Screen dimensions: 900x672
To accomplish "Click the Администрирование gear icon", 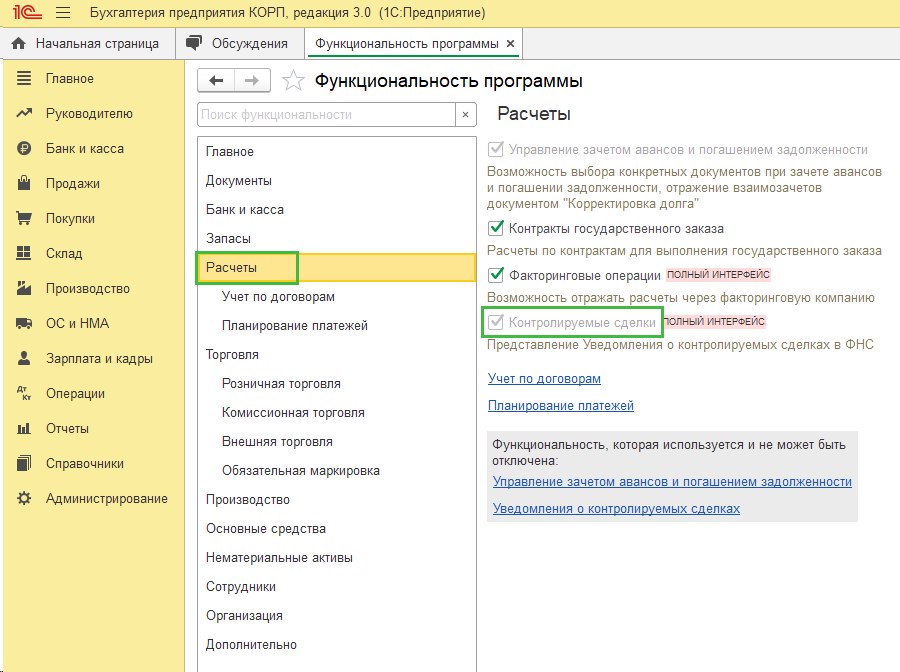I will coord(24,498).
